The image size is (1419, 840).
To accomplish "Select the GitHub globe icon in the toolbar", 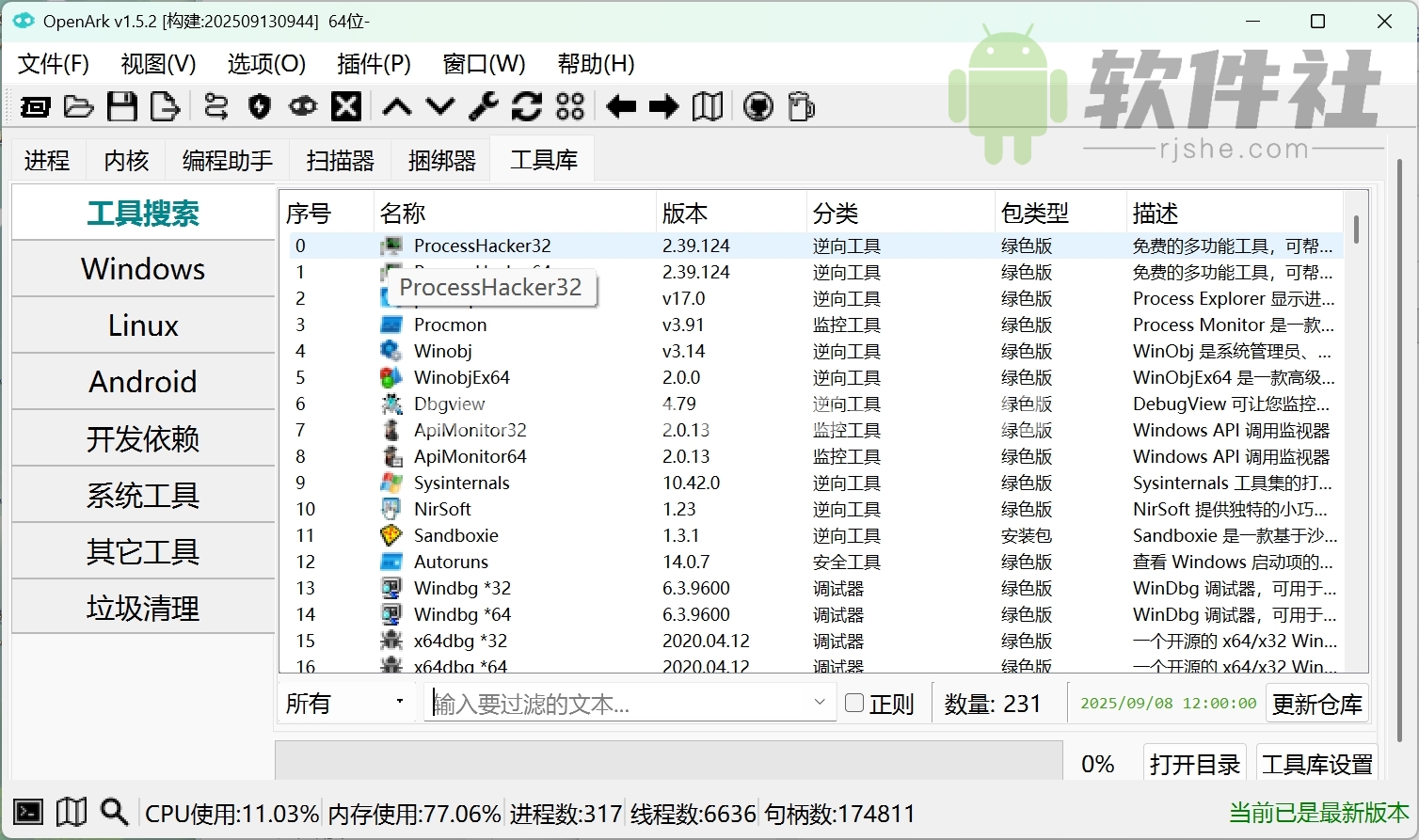I will coord(757,106).
